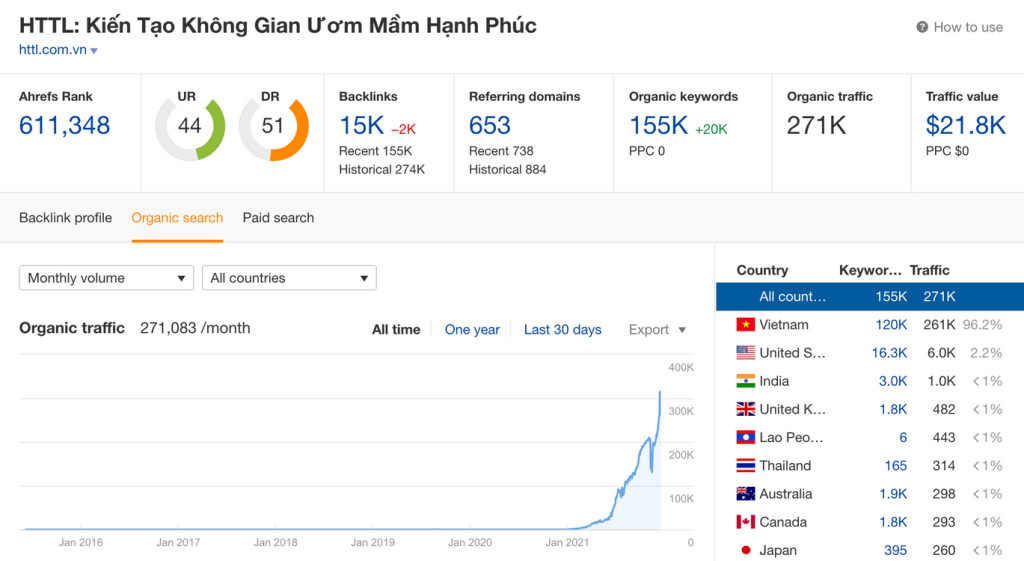Switch to the Backlink profile tab
Image resolution: width=1024 pixels, height=561 pixels.
tap(65, 217)
